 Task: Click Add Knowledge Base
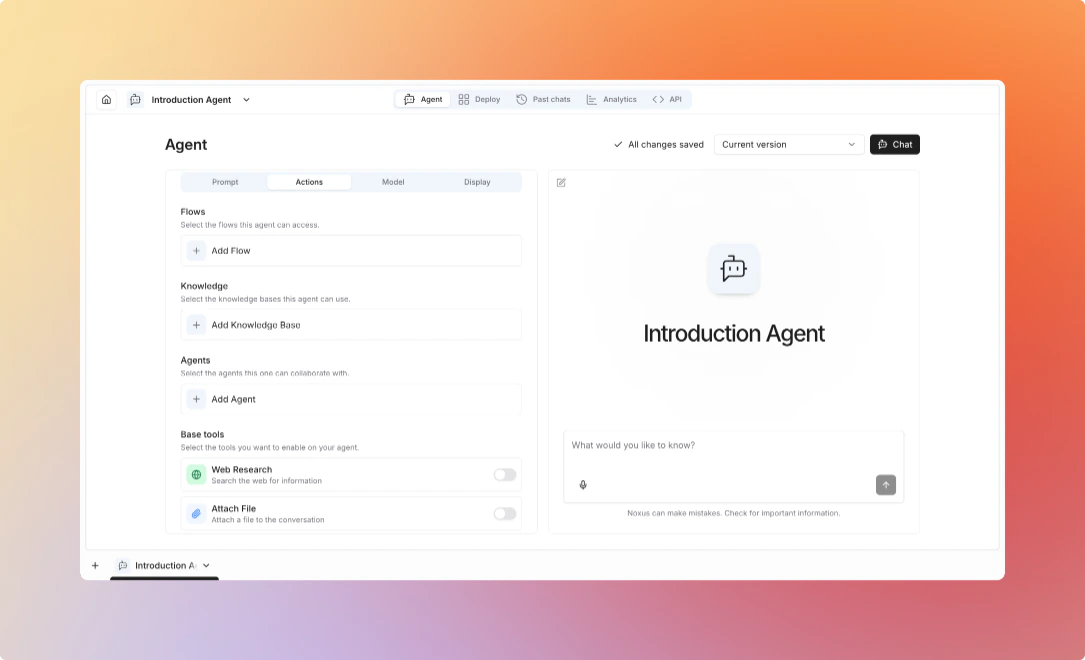(350, 324)
